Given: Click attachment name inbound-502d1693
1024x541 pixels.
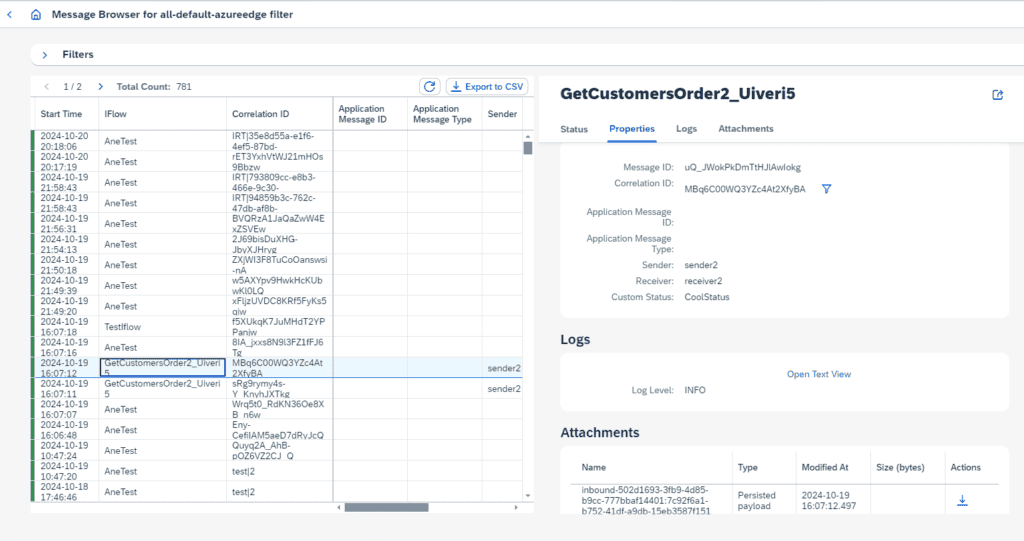Looking at the screenshot, I should (x=646, y=500).
